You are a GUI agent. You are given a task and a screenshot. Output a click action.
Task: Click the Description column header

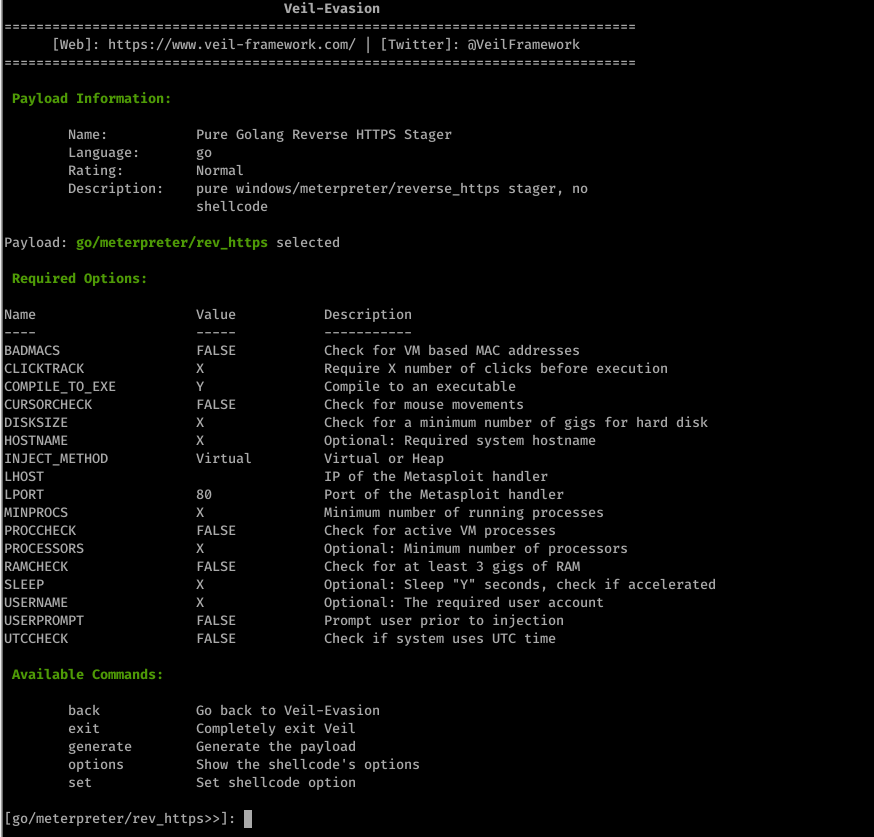click(368, 315)
